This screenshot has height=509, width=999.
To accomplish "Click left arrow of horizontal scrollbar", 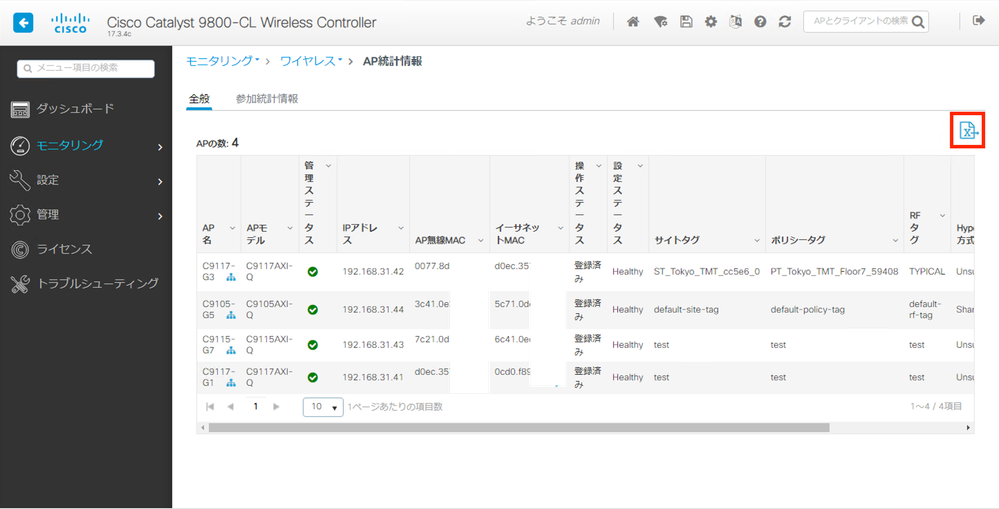I will point(203,427).
